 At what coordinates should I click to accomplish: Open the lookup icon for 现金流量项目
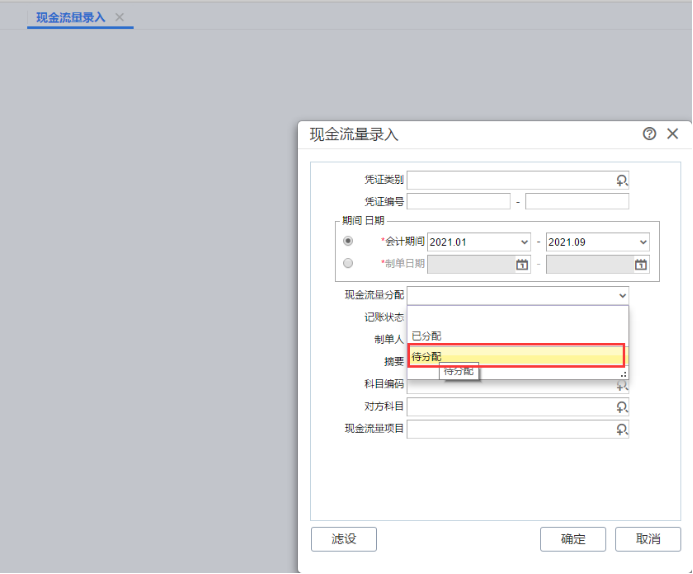(622, 429)
